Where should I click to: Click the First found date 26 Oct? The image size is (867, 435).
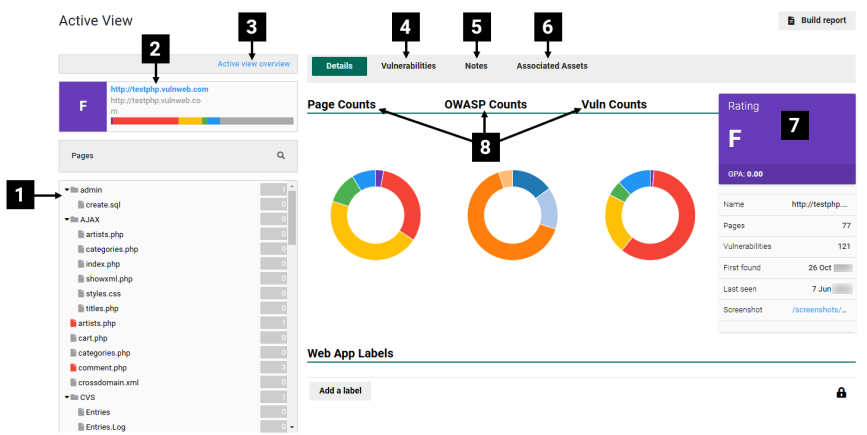[819, 268]
